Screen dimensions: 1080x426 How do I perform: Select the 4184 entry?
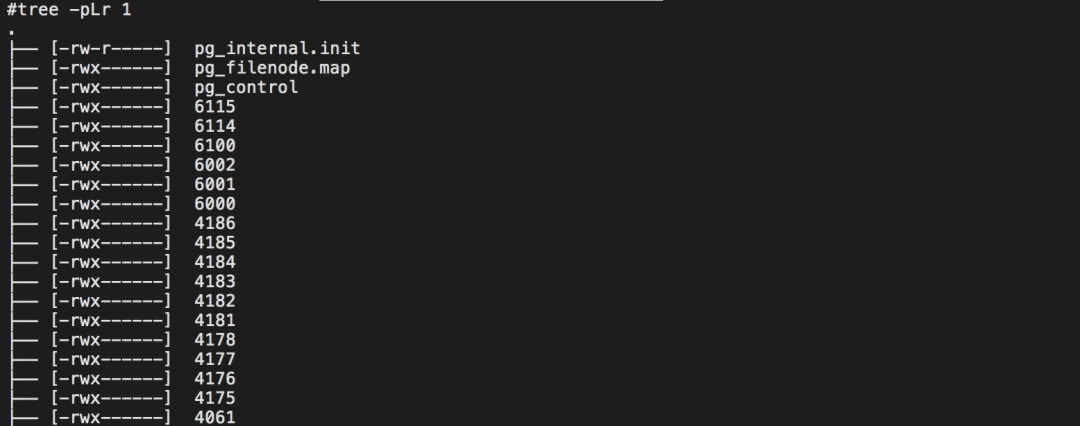coord(215,262)
